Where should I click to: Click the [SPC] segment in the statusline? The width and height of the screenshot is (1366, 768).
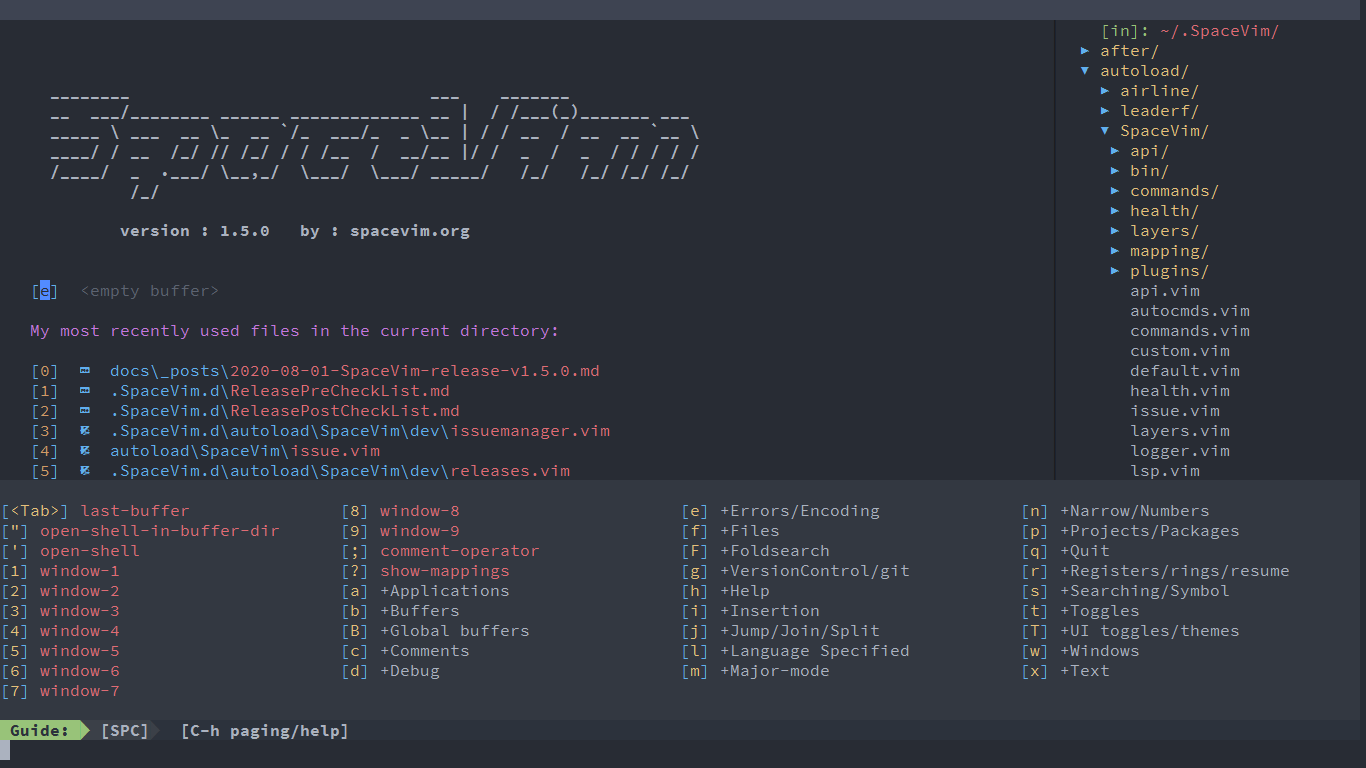[x=124, y=730]
